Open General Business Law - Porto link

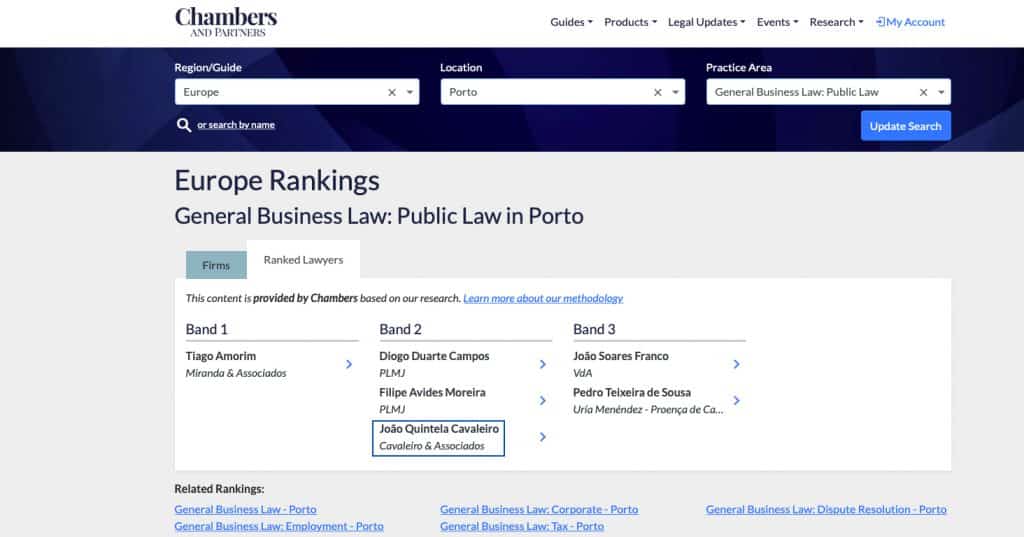point(246,509)
